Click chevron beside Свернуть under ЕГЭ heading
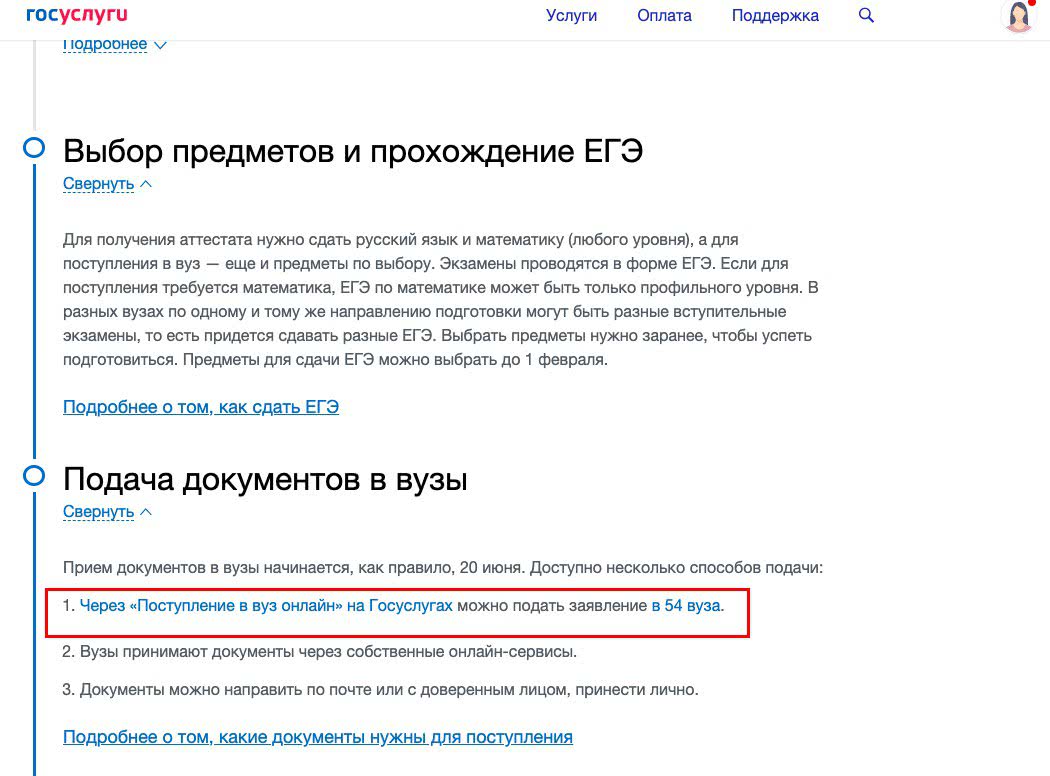This screenshot has width=1050, height=776. [146, 184]
